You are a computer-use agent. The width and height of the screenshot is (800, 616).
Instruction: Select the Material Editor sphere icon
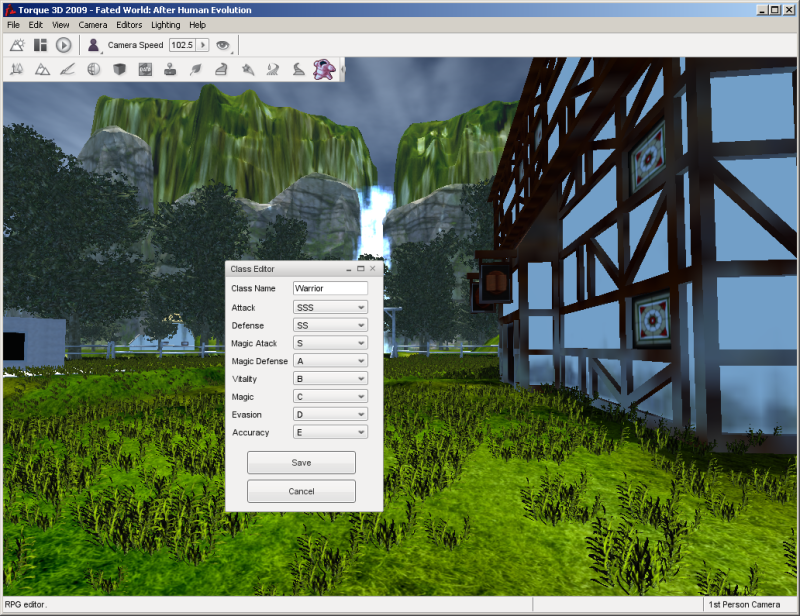(x=93, y=69)
